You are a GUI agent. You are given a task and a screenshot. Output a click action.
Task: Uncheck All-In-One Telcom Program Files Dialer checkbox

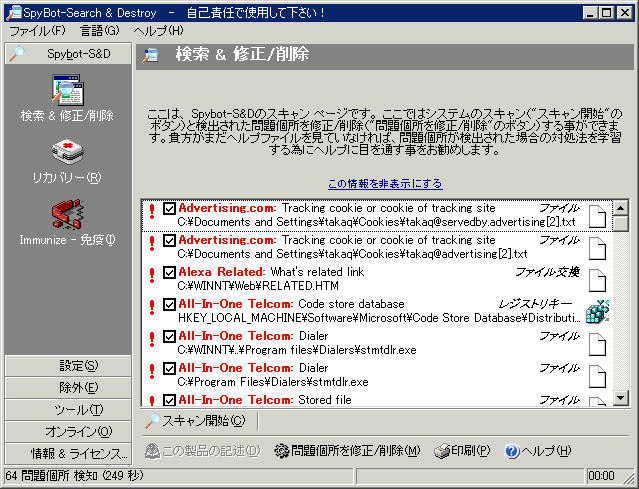click(169, 368)
